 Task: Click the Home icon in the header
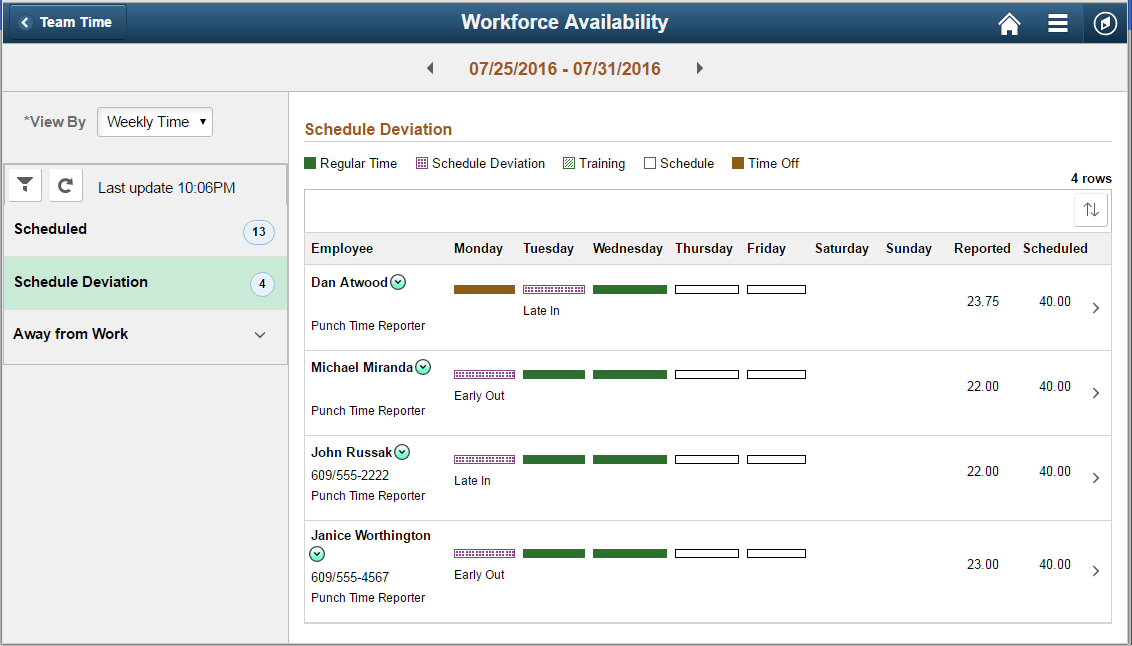pos(1009,22)
